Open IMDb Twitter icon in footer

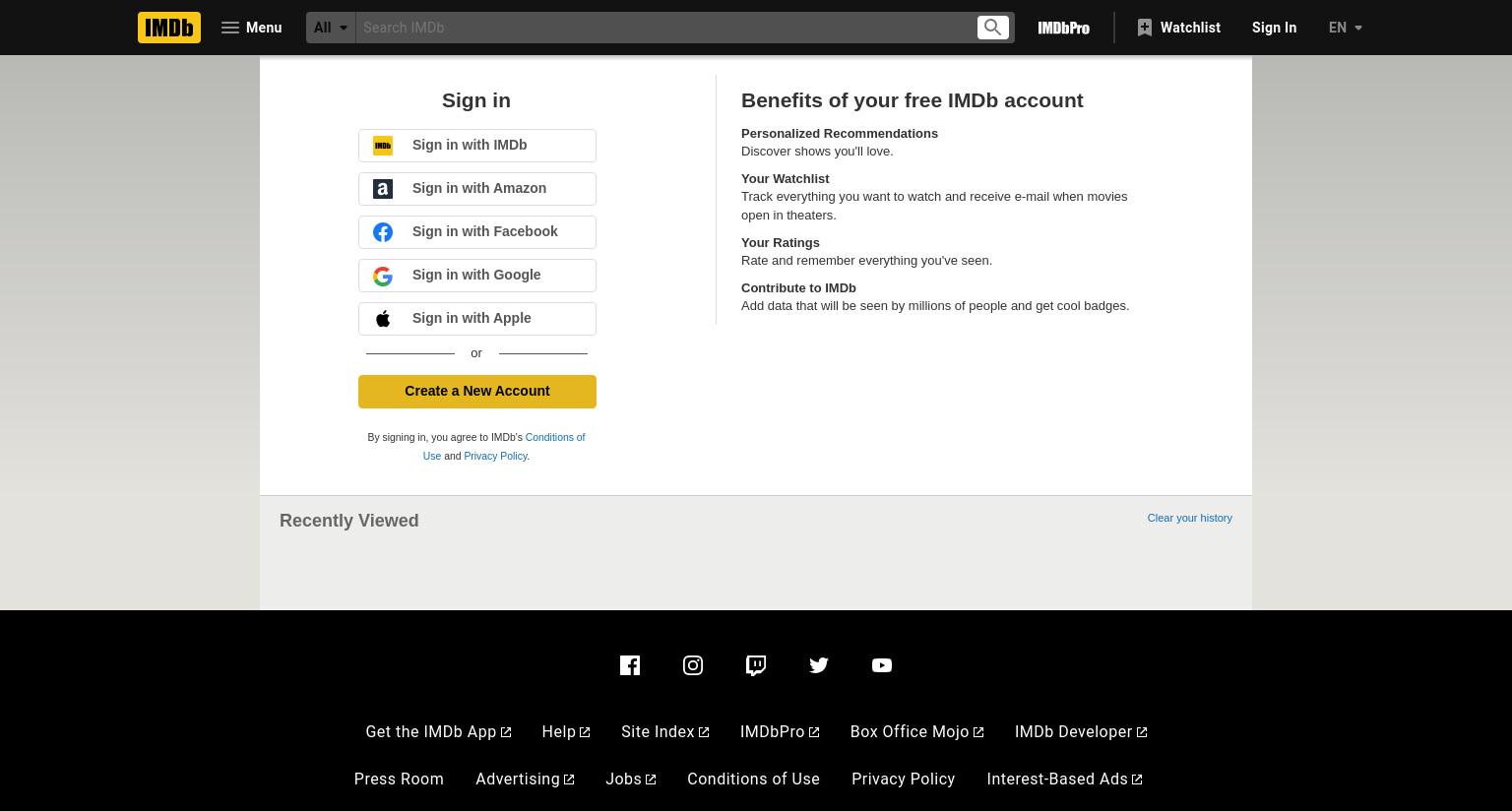click(x=819, y=665)
